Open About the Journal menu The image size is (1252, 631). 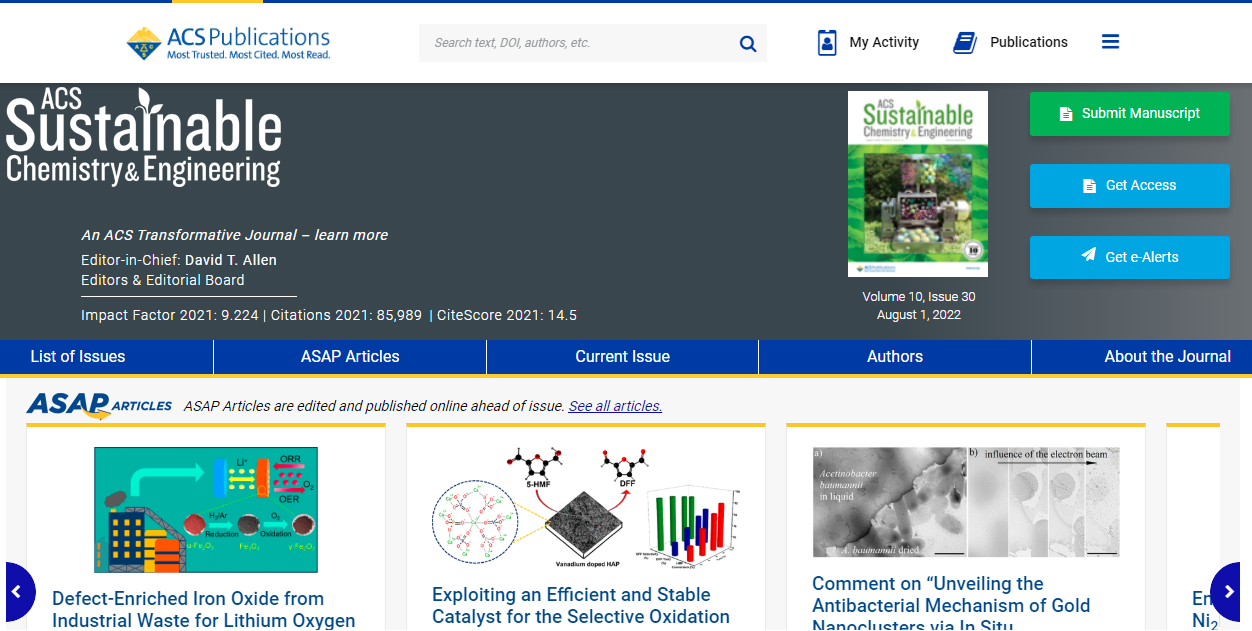pyautogui.click(x=1167, y=357)
